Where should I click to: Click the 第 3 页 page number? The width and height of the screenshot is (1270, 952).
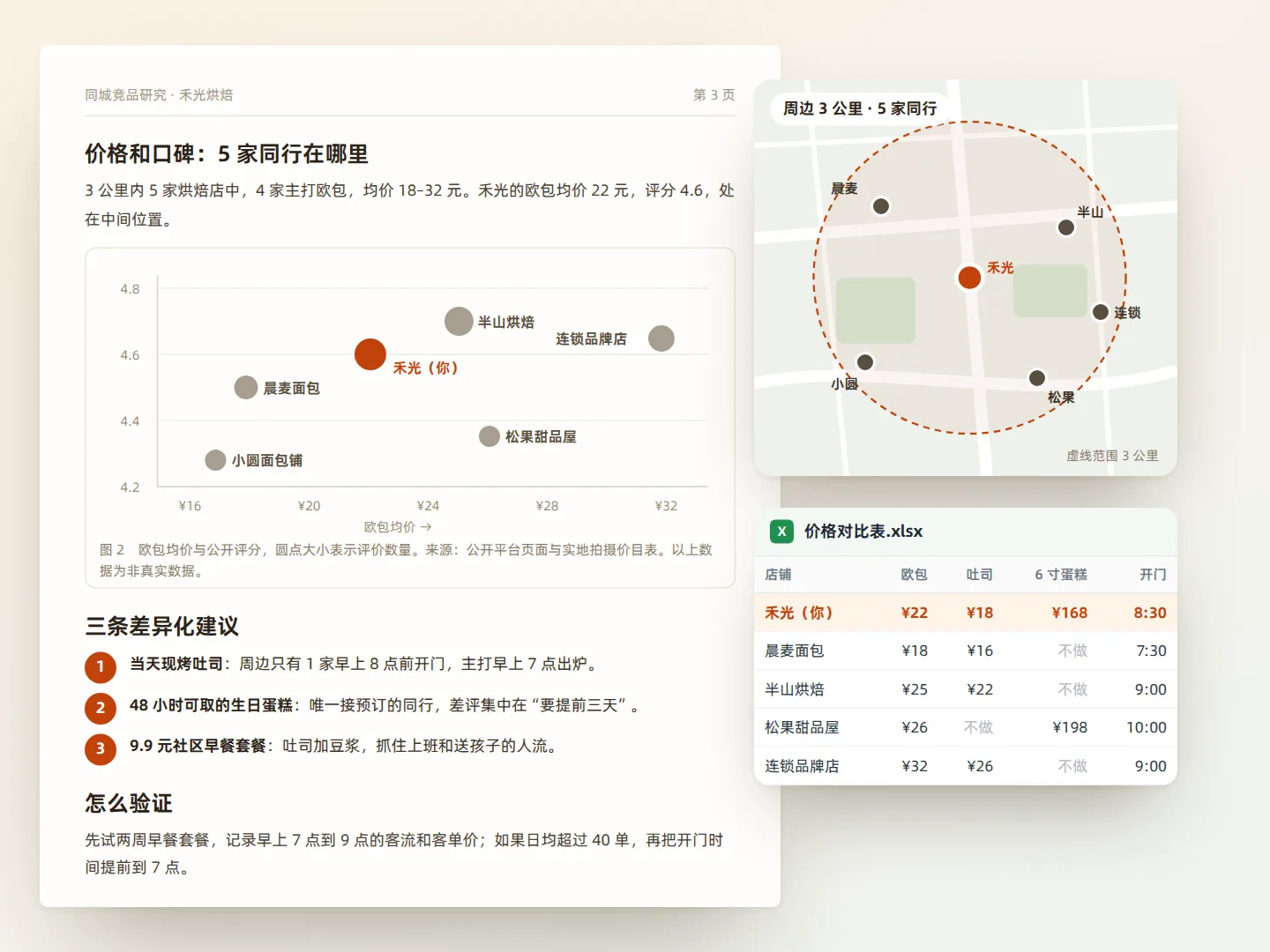tap(713, 94)
